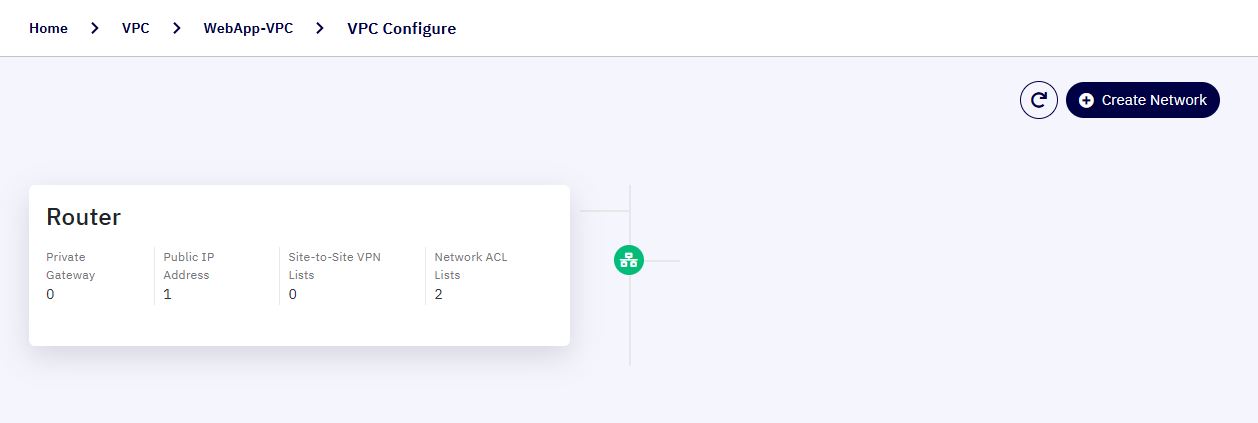
Task: Click the plus icon in Create Network
Action: click(1086, 100)
